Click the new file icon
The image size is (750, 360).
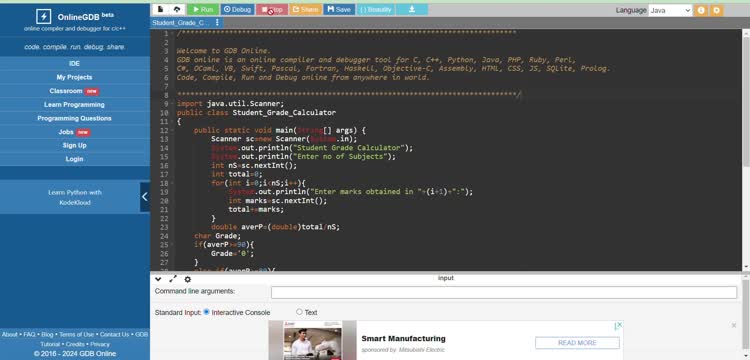(x=161, y=10)
